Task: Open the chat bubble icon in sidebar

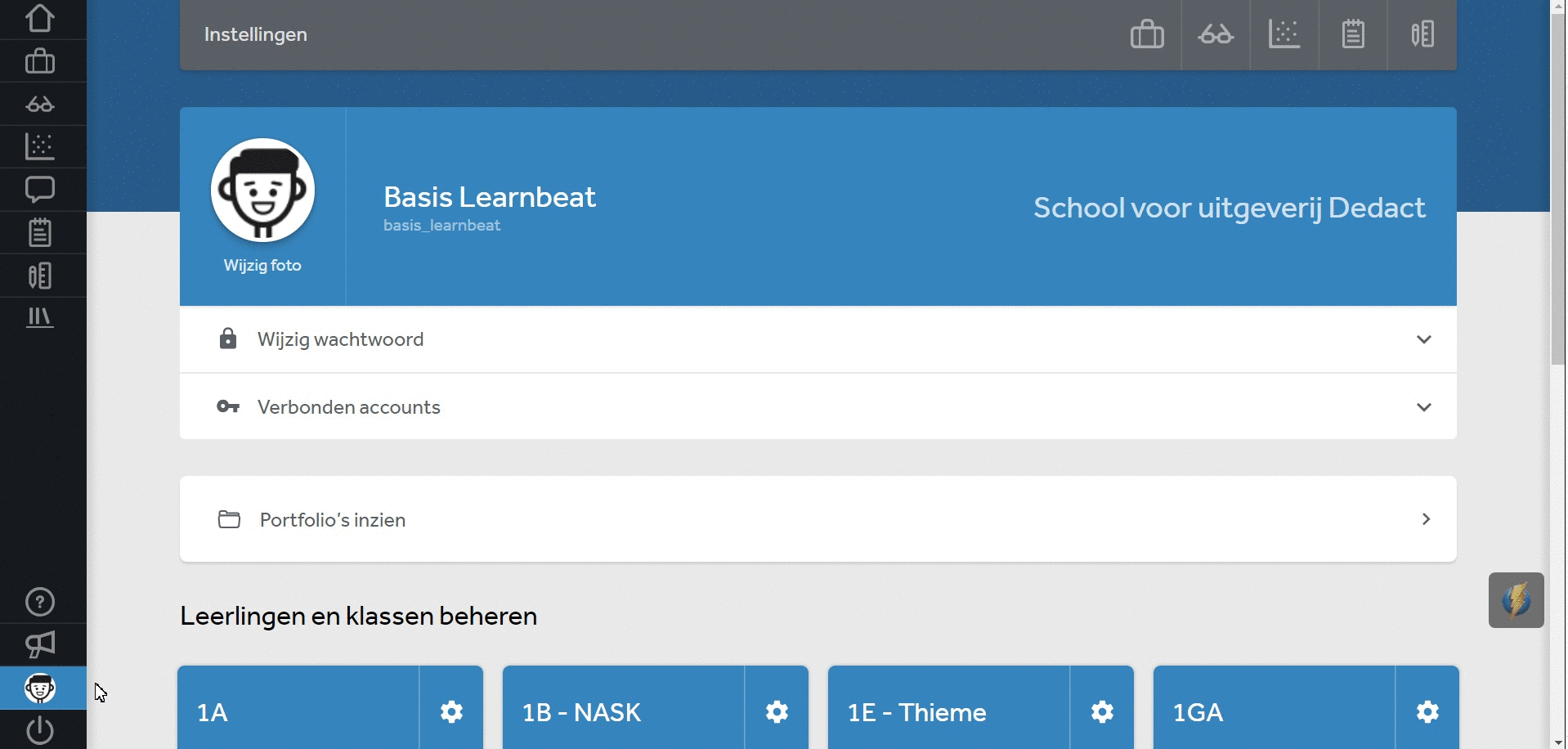Action: point(40,190)
